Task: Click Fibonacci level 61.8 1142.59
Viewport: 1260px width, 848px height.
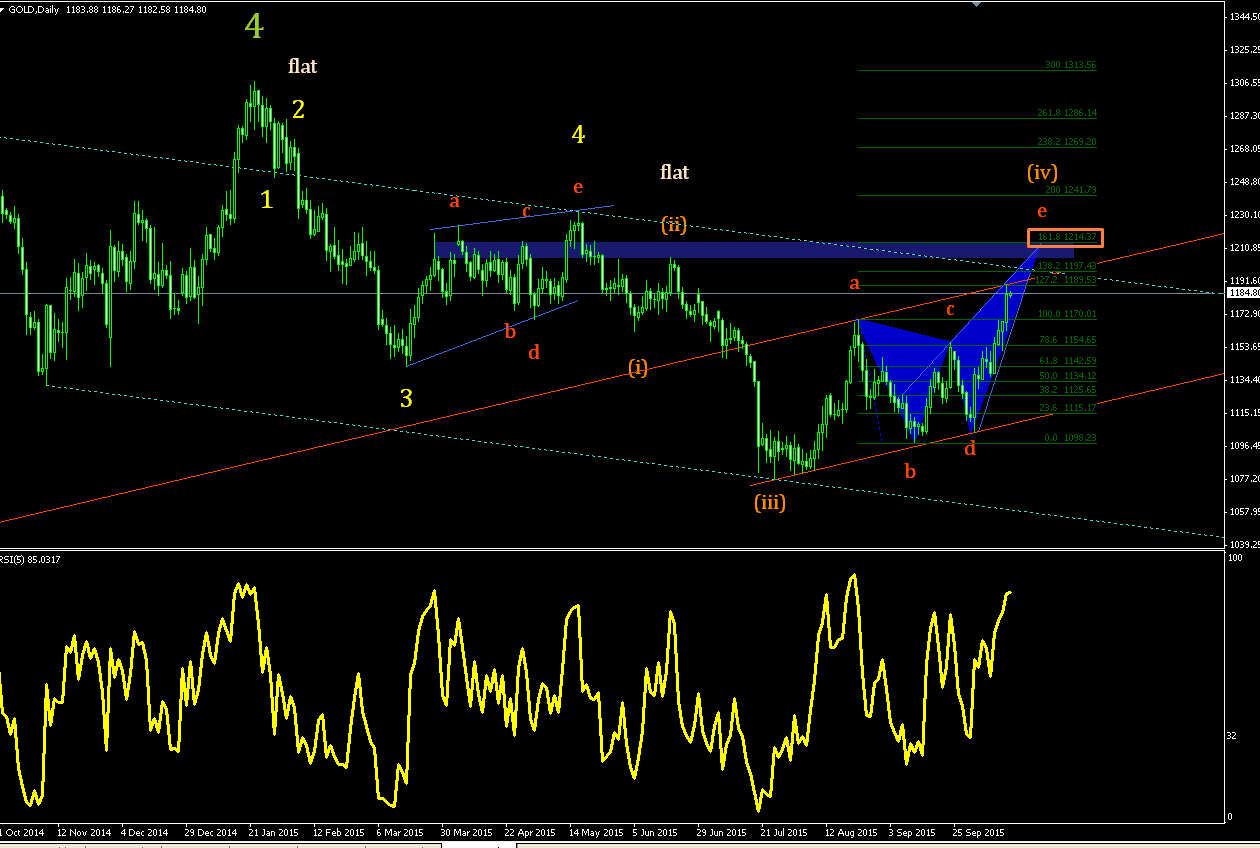Action: coord(1069,360)
